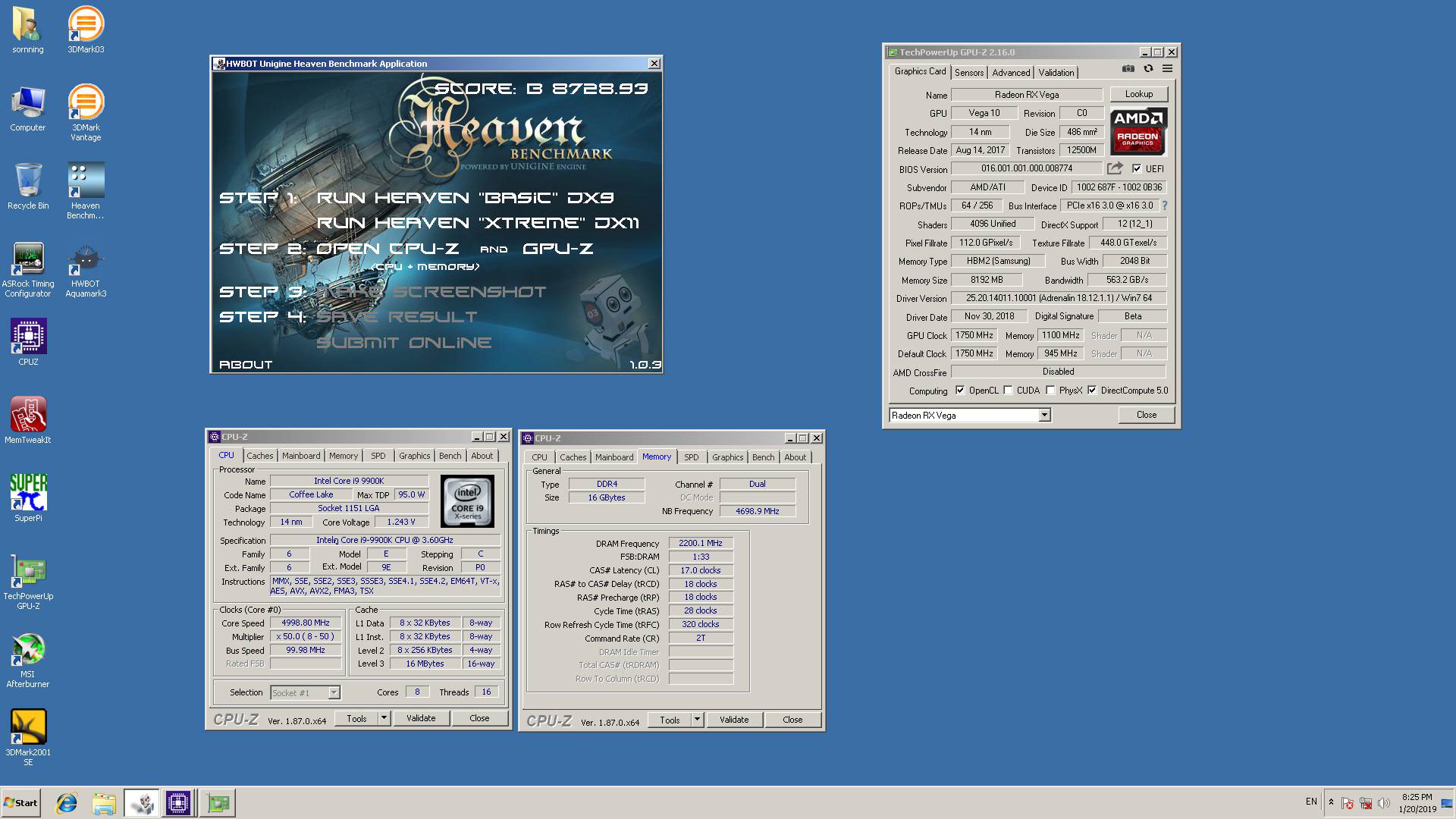
Task: Click the EN language indicator in taskbar
Action: point(1311,802)
